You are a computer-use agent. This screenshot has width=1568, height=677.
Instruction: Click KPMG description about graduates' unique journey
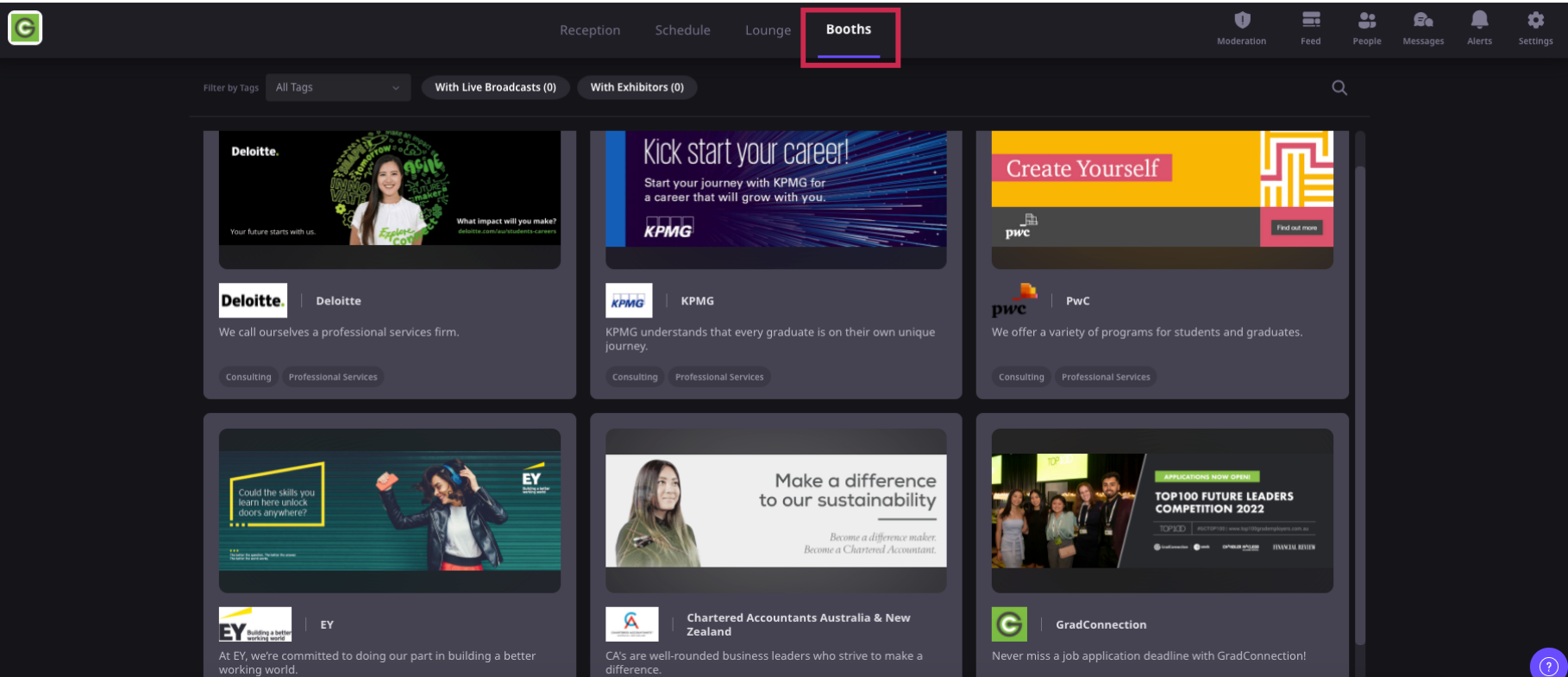[x=770, y=339]
